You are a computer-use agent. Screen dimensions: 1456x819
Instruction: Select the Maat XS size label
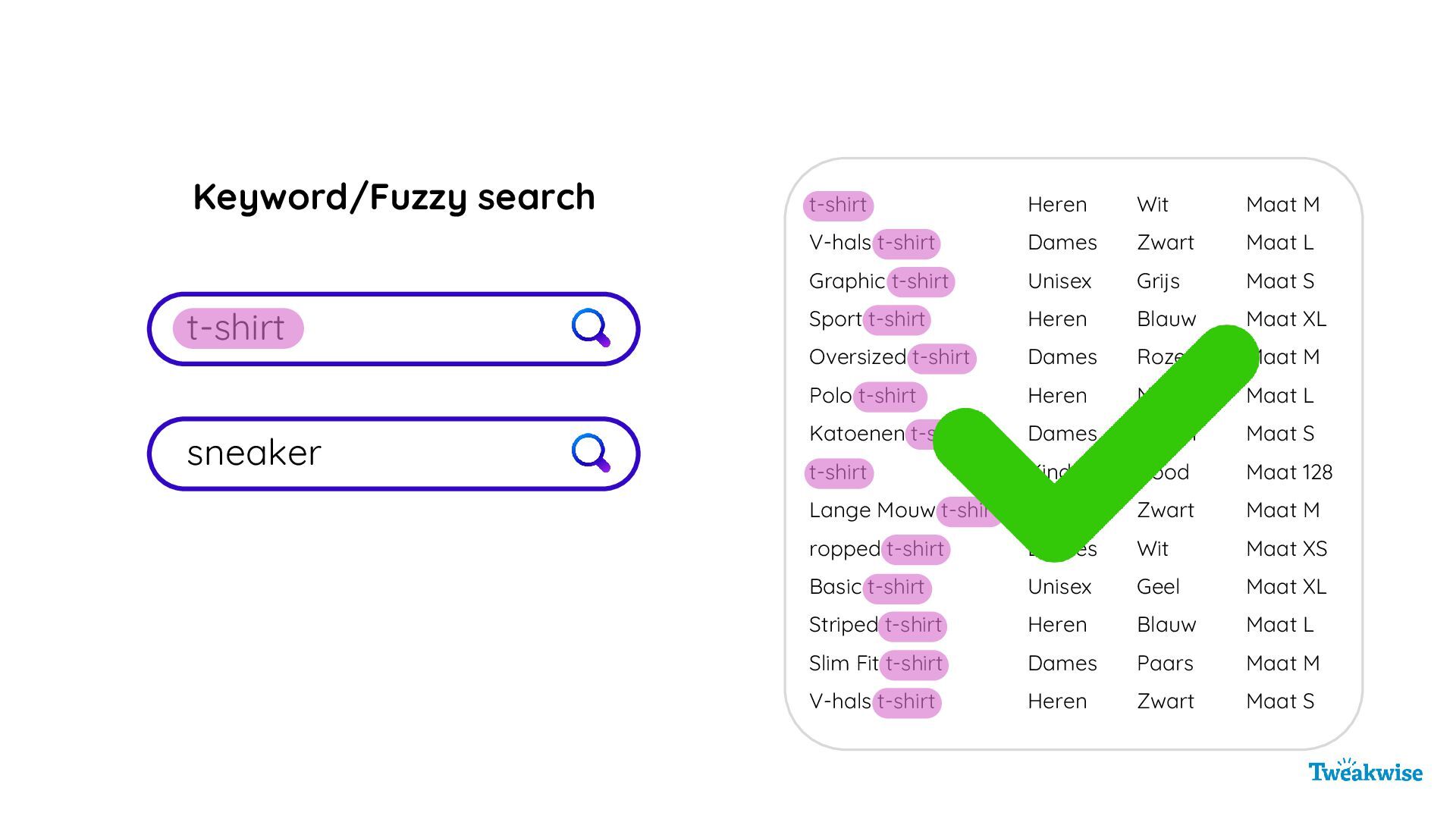(x=1286, y=549)
